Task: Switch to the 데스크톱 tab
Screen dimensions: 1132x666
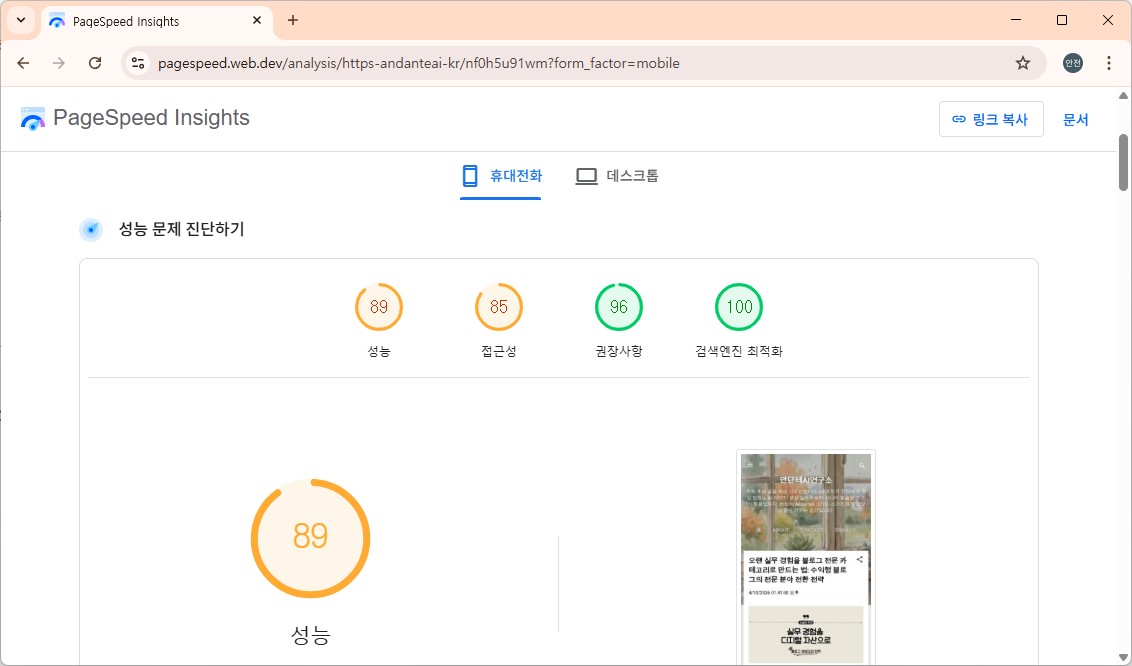Action: (617, 176)
